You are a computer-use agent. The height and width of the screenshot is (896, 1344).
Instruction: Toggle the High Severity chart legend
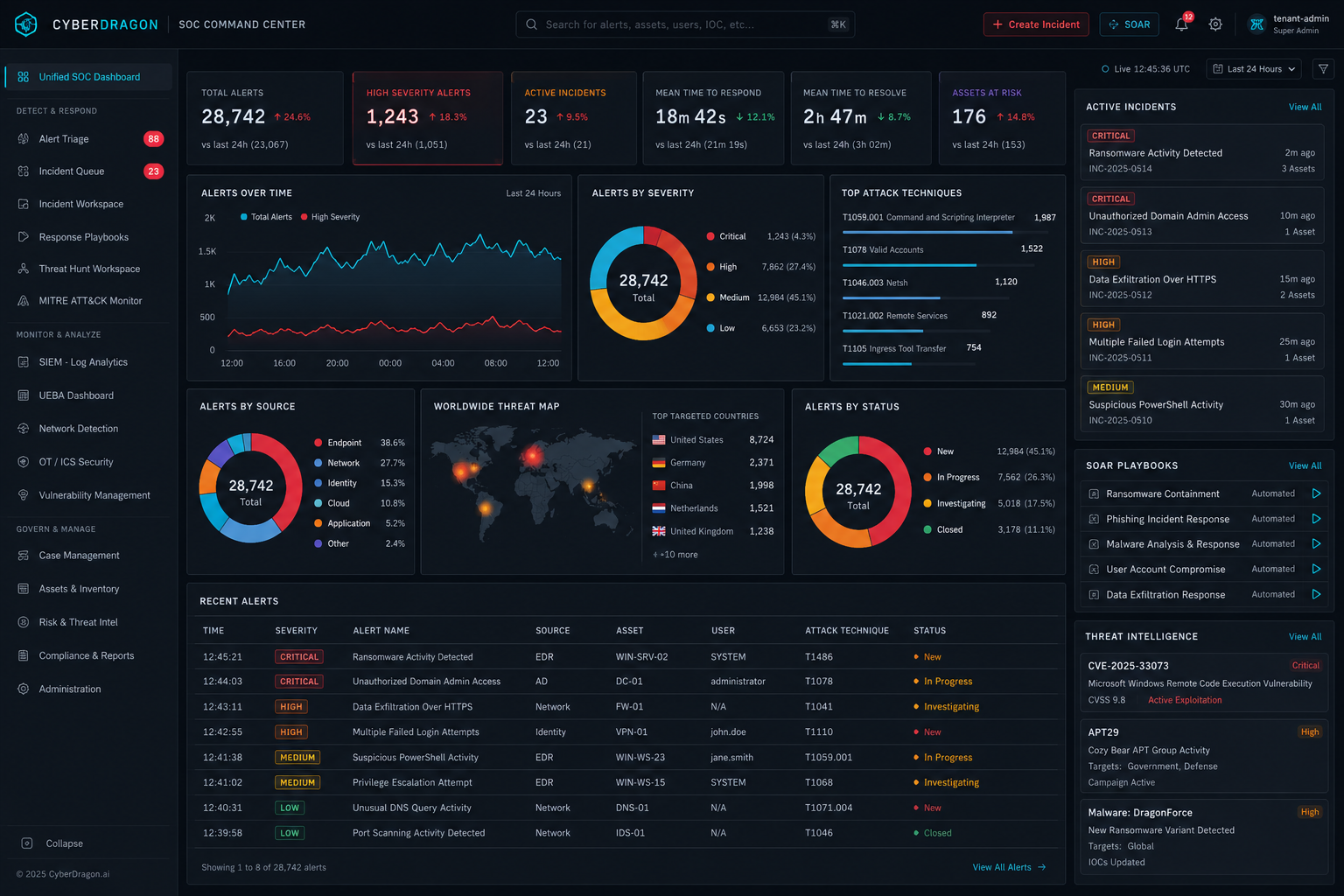click(x=330, y=217)
